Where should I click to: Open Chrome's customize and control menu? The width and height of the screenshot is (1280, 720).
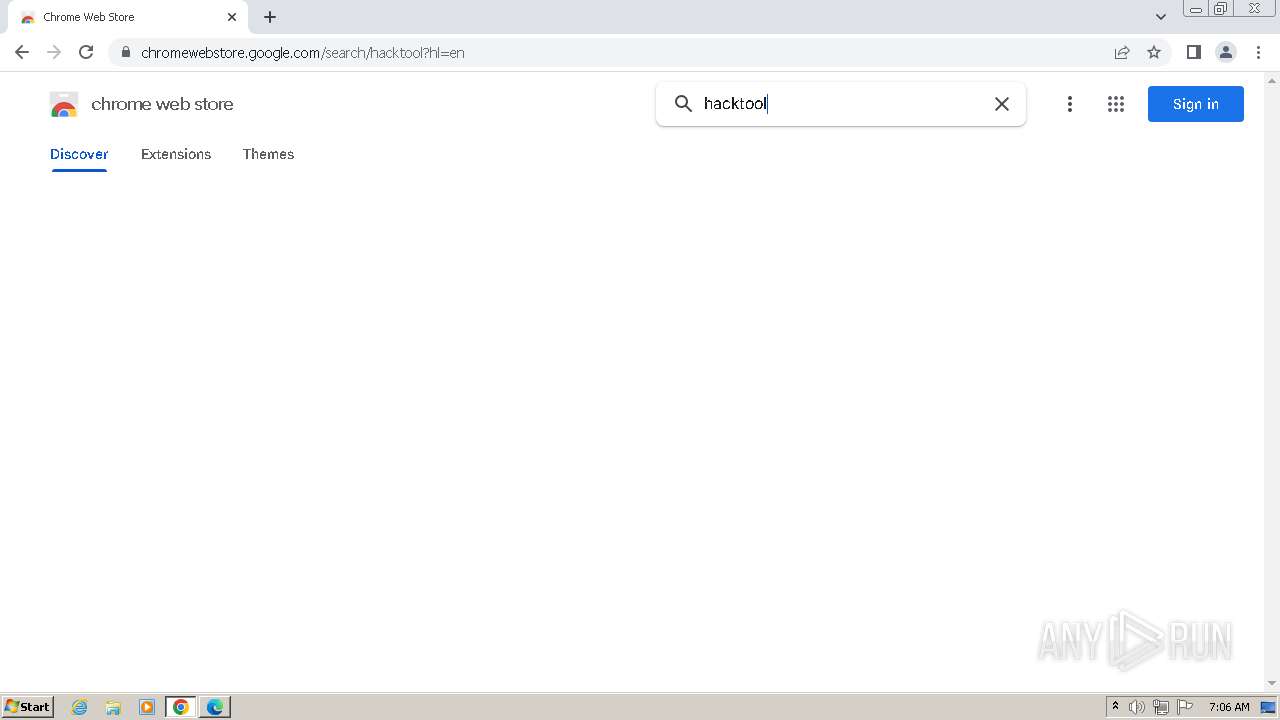[x=1258, y=52]
